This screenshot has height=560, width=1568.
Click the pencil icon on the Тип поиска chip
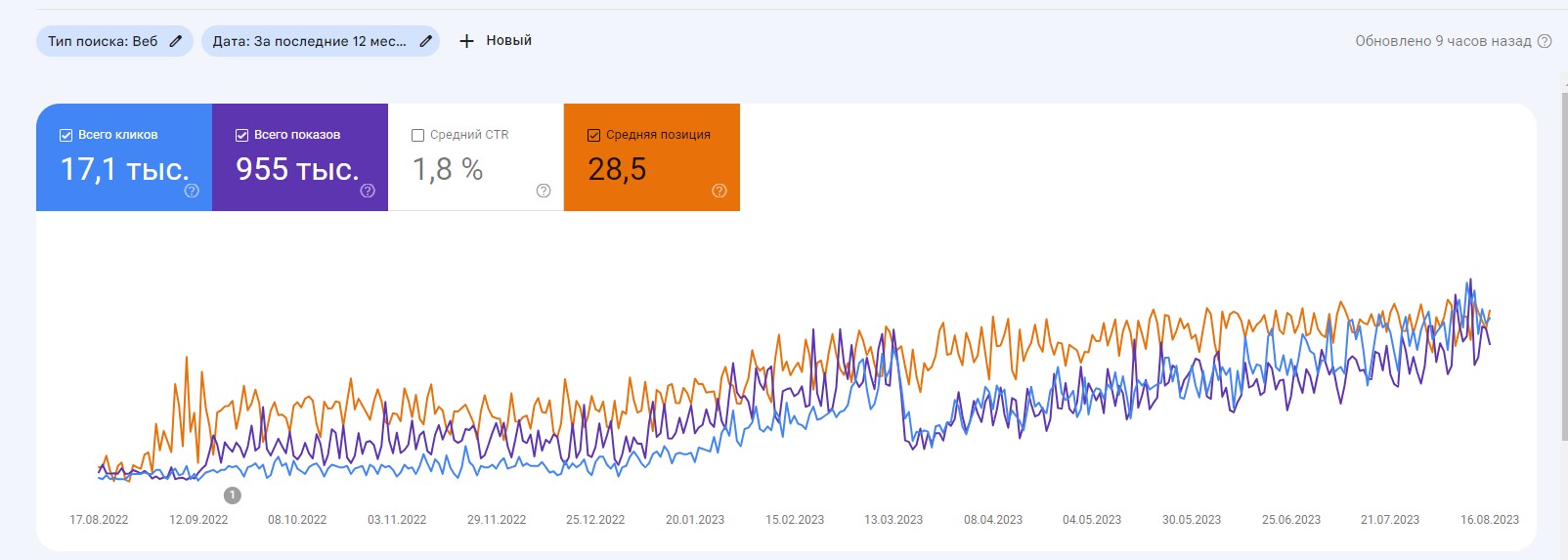point(176,41)
